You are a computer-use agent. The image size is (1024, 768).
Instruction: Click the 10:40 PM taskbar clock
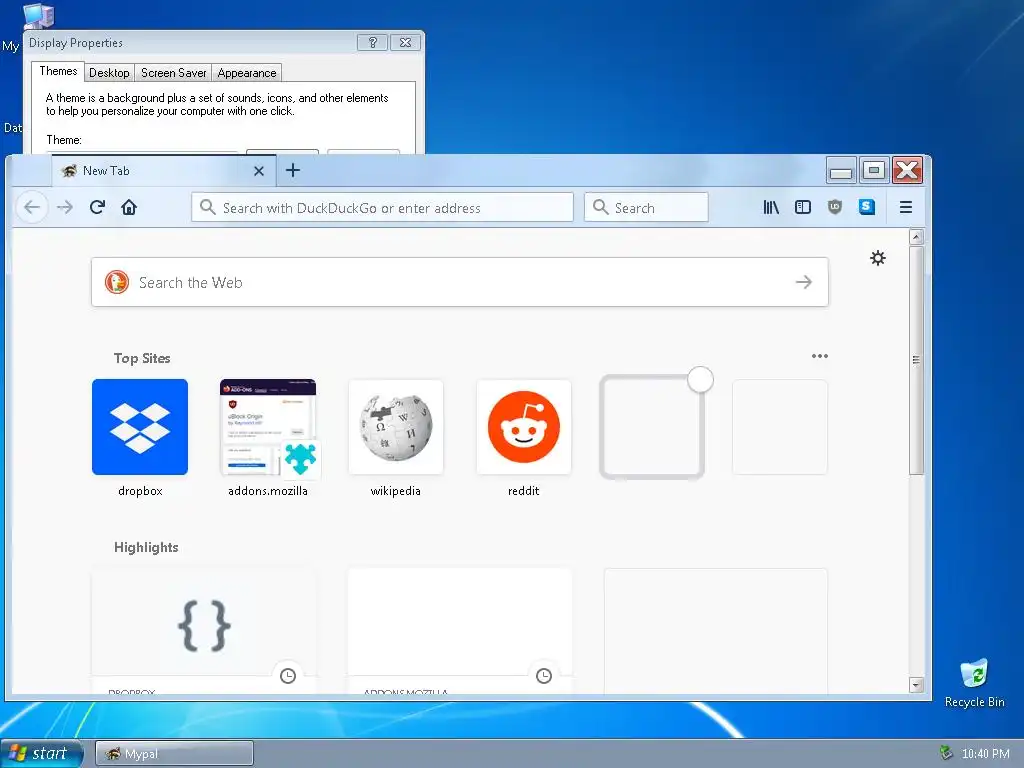(x=985, y=754)
